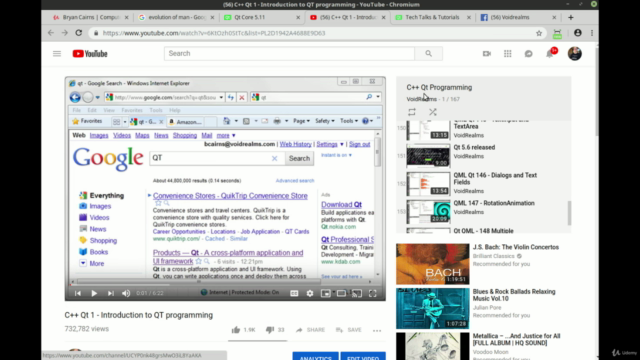This screenshot has height=360, width=640.
Task: Bookmark this page with star icon
Action: (x=539, y=33)
